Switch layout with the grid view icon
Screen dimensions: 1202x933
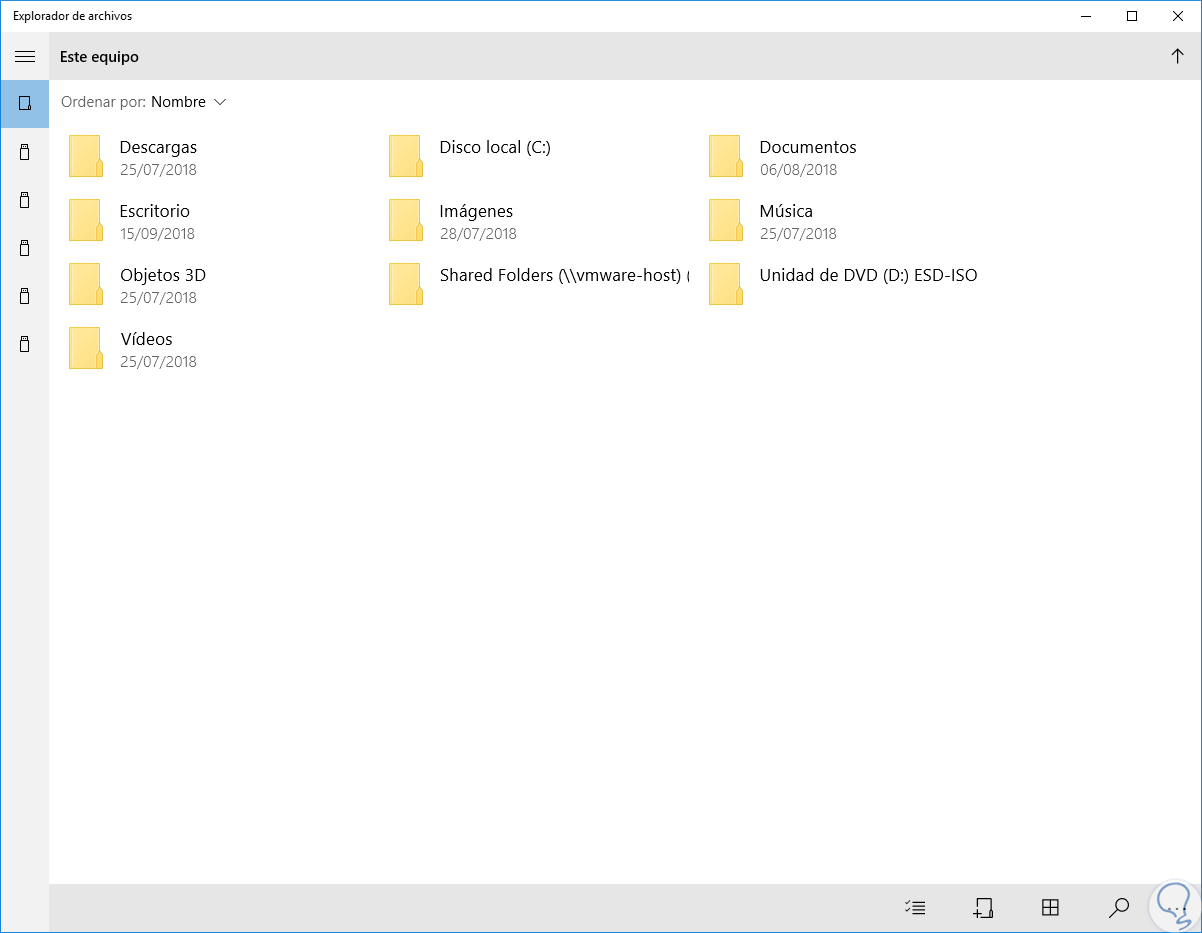pyautogui.click(x=1050, y=908)
